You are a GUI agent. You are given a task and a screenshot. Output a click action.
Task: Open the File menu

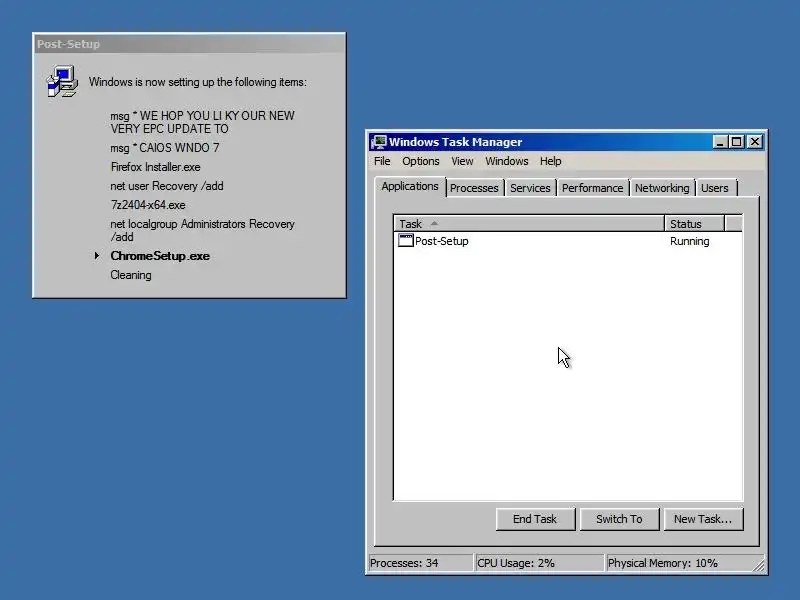382,161
